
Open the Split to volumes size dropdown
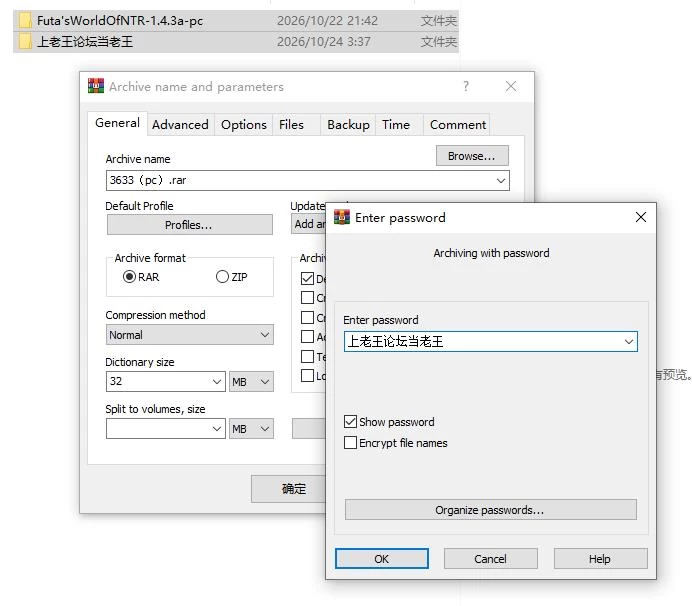(216, 429)
